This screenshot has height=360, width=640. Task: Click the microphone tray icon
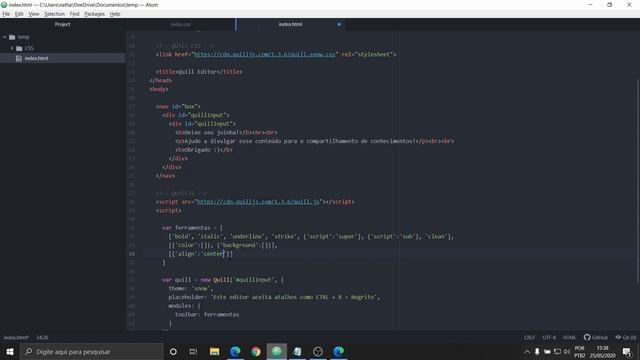pyautogui.click(x=537, y=351)
